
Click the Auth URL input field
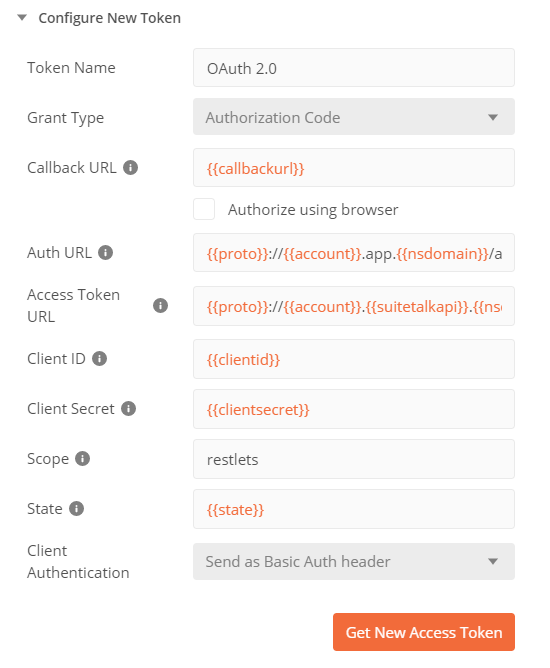354,253
